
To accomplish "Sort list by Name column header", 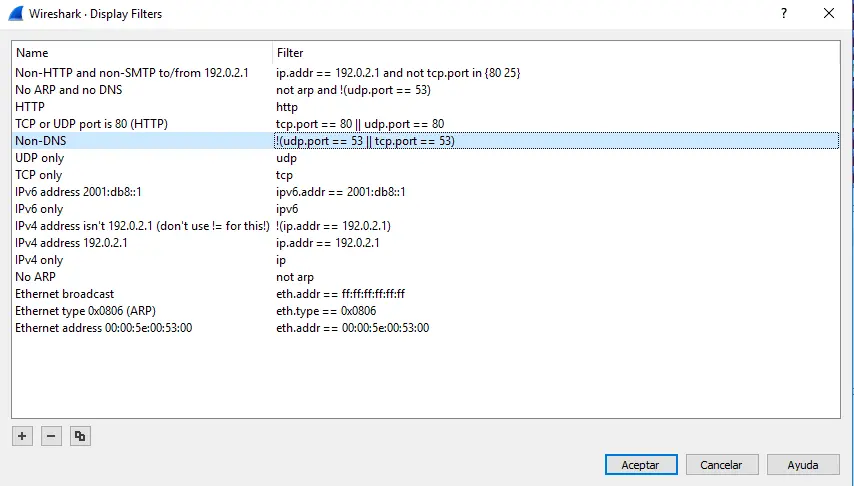I will click(32, 53).
